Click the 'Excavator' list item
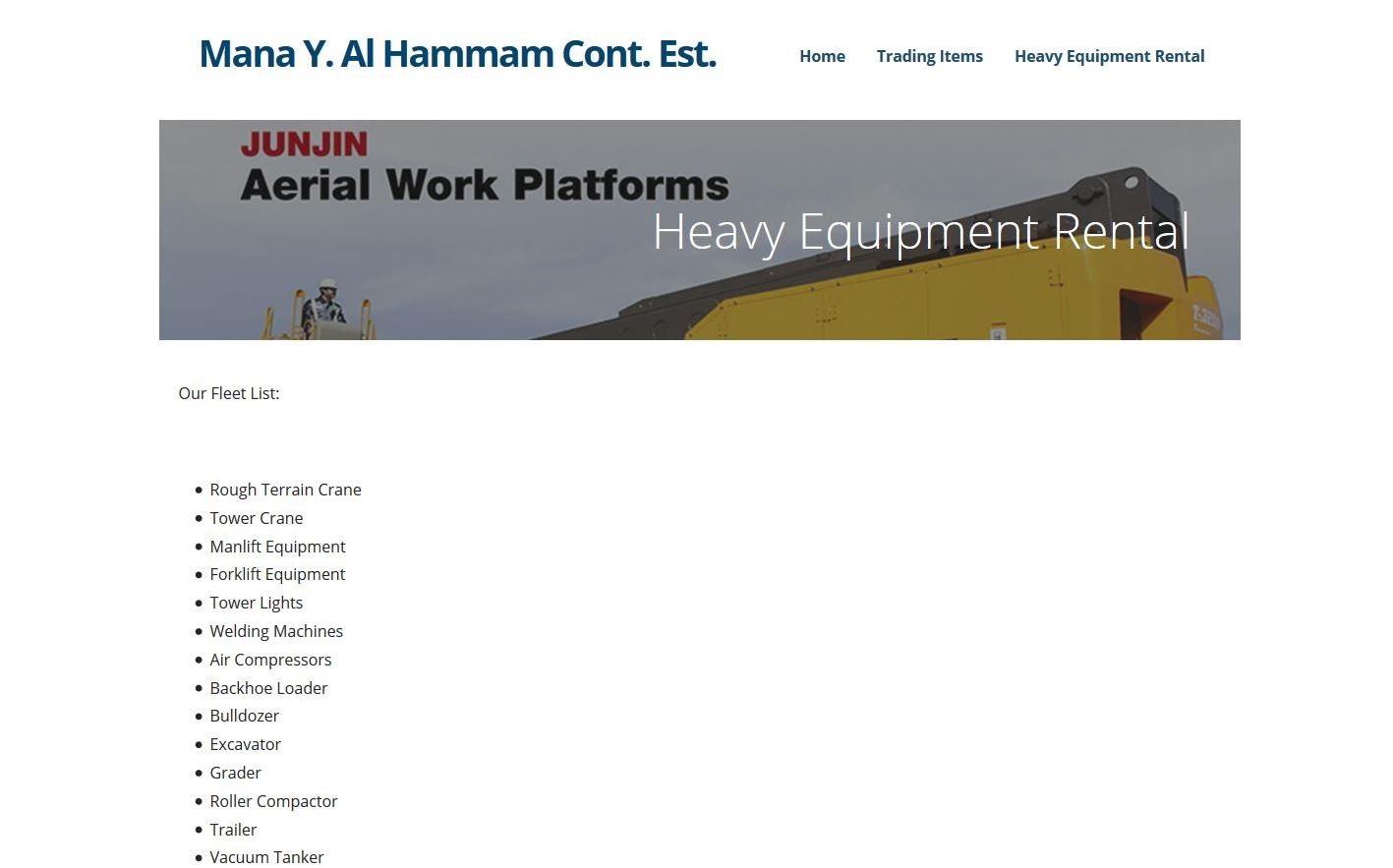1393x868 pixels. coord(245,744)
